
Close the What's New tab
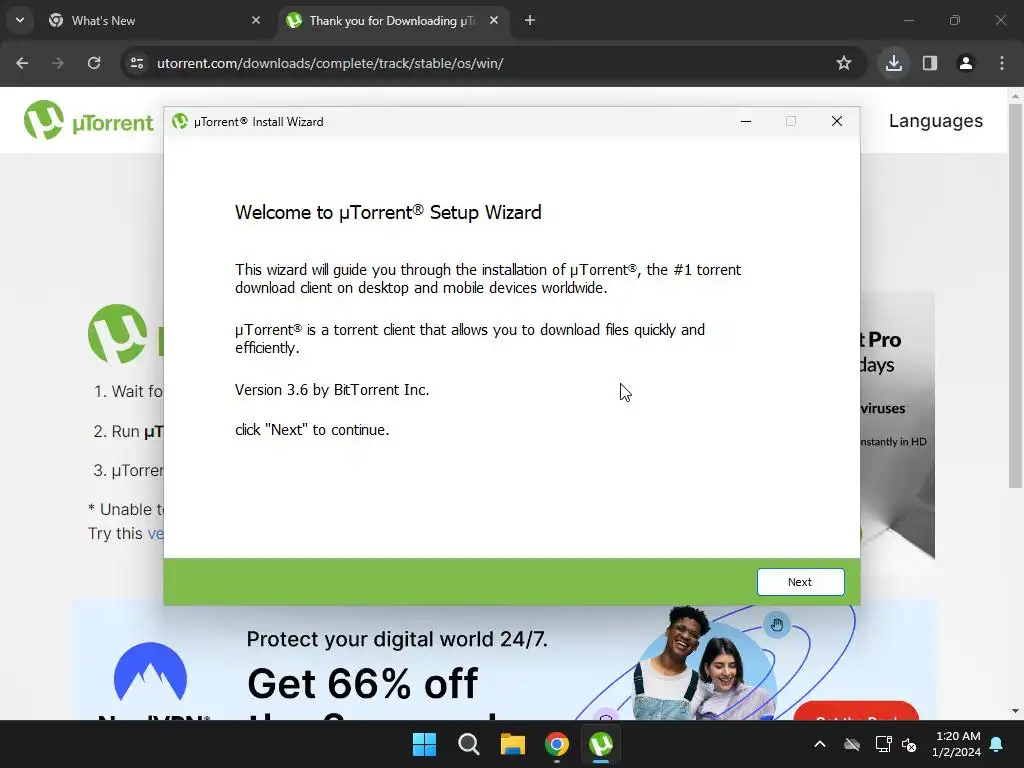click(x=256, y=20)
